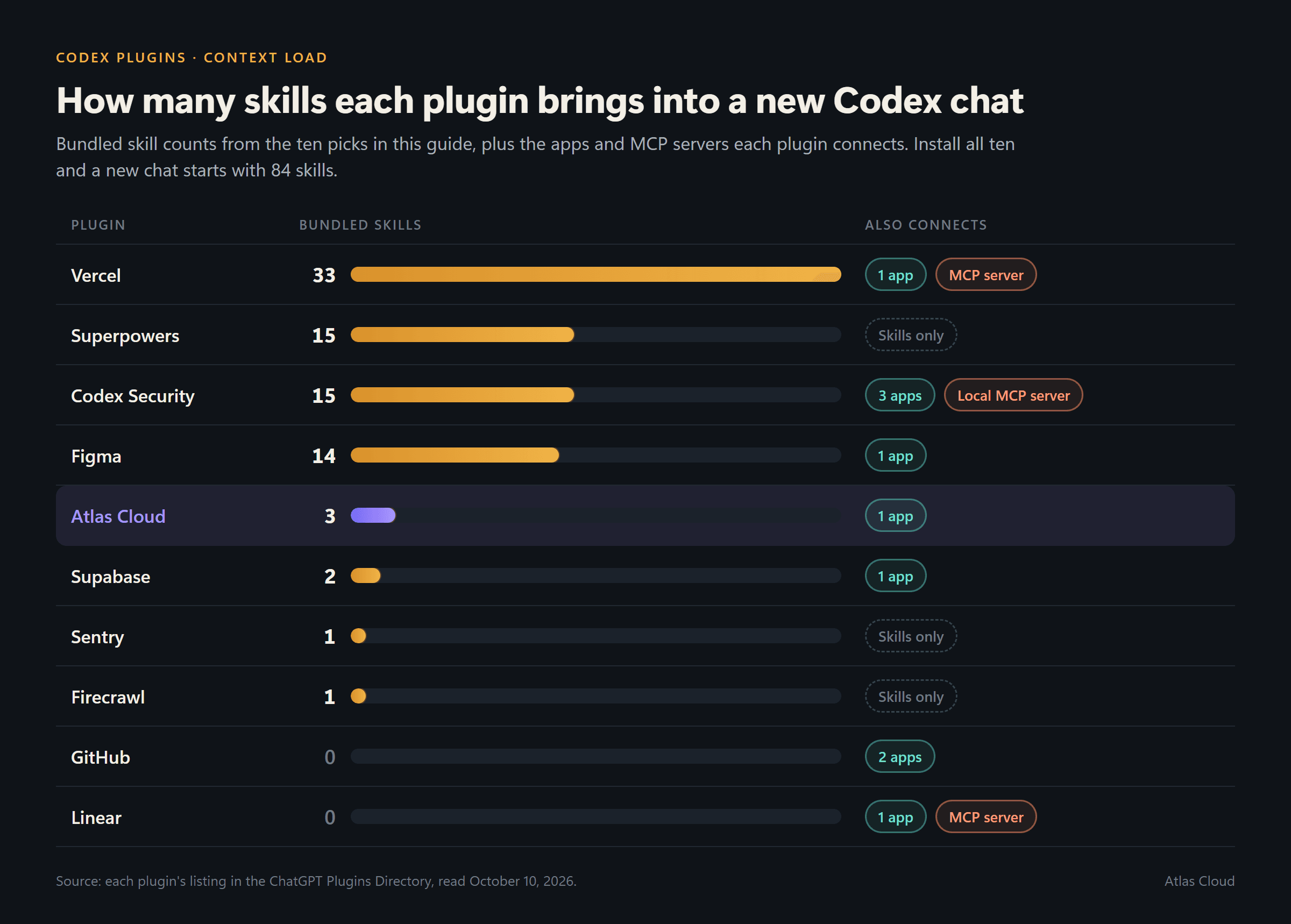Click the Codex Security skill bar

click(x=462, y=395)
